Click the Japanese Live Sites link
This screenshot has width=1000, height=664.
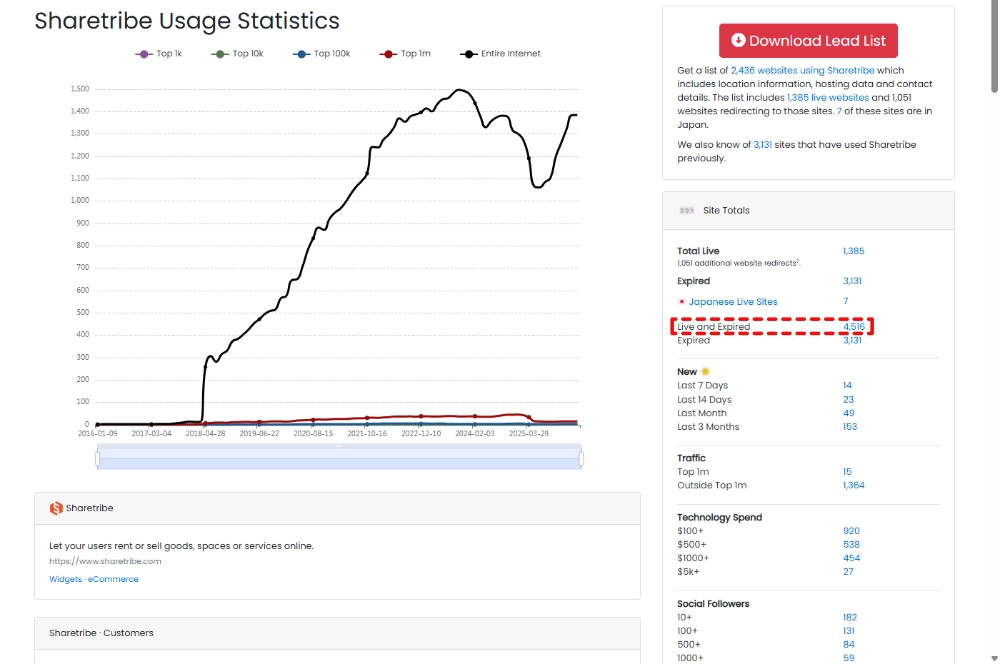pyautogui.click(x=732, y=302)
